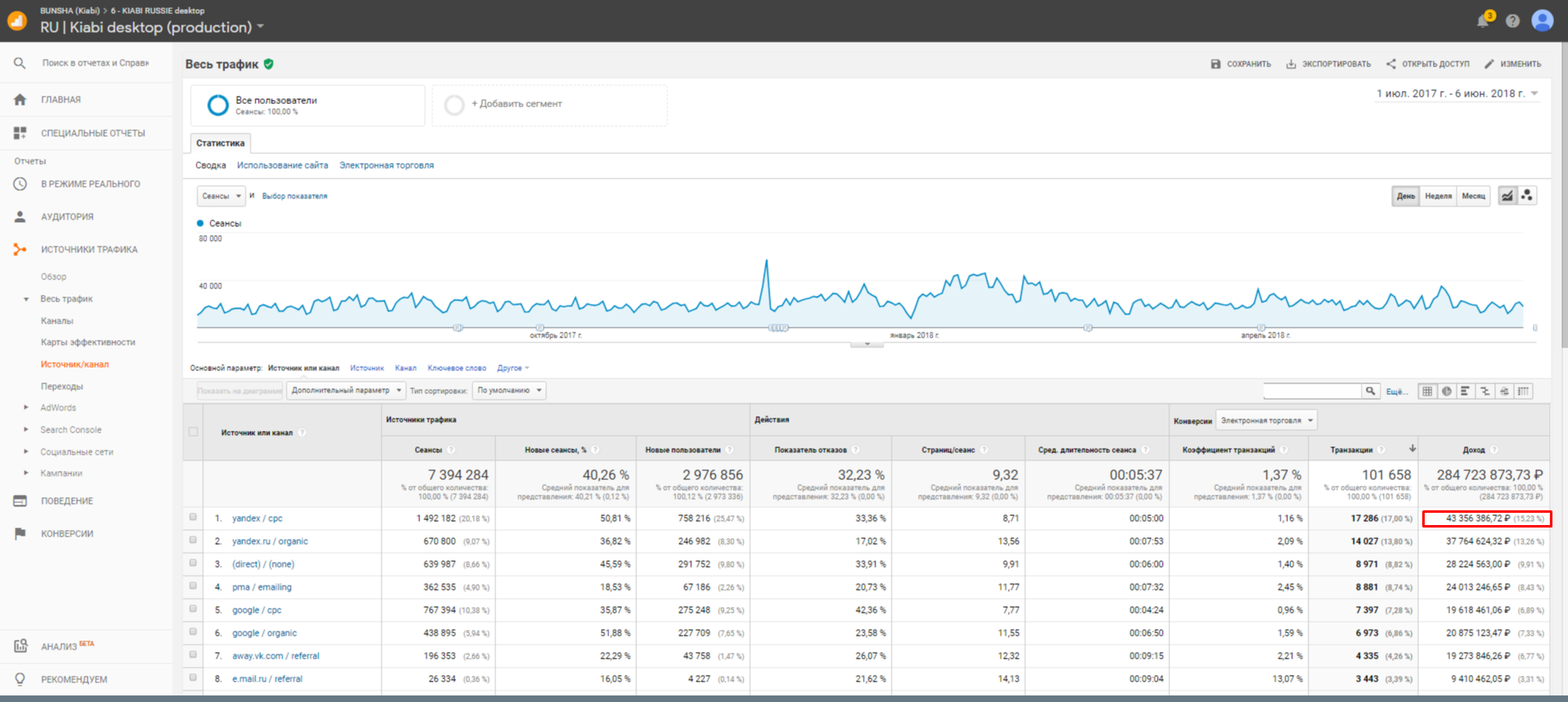Click the Экспортировать download icon

[x=1291, y=64]
